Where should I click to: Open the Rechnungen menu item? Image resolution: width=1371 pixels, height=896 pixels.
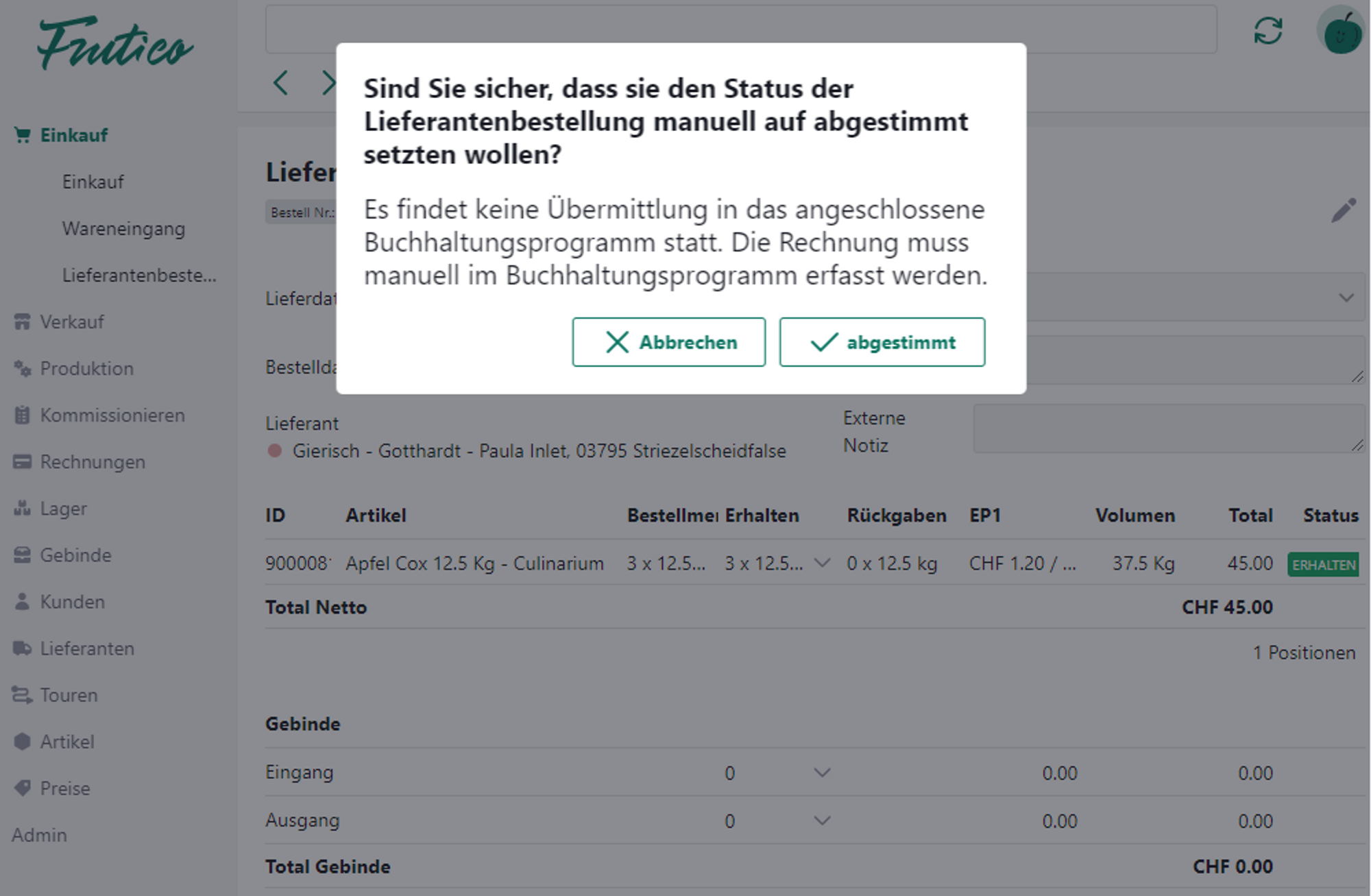[93, 462]
